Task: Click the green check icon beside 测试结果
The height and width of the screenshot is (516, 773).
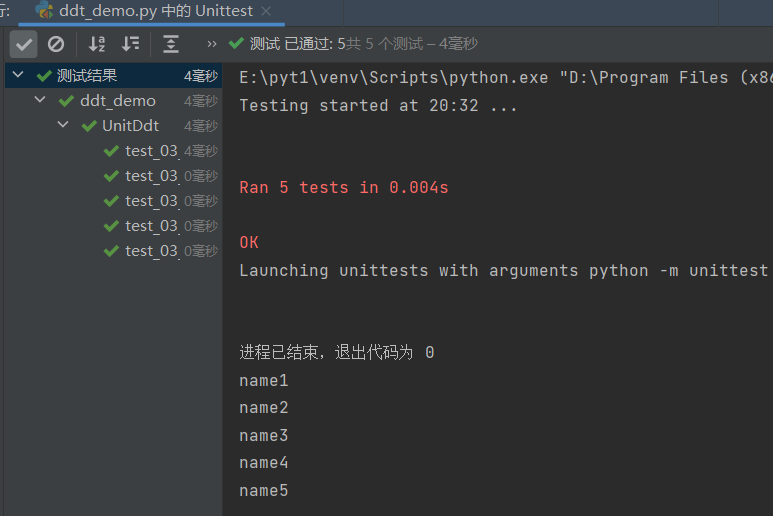Action: point(44,76)
